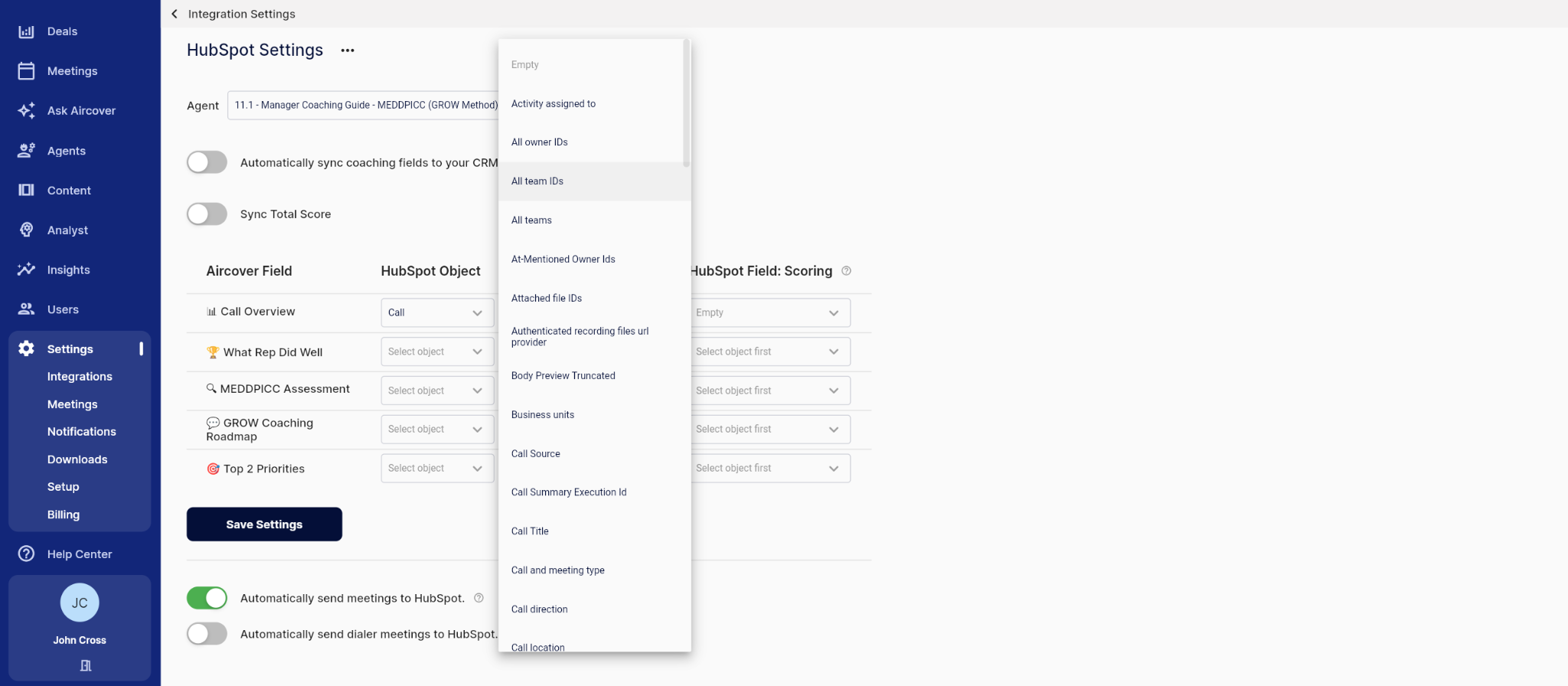Open the three-dot menu next to HubSpot Settings
Screen dimensions: 1568x686
(x=348, y=51)
